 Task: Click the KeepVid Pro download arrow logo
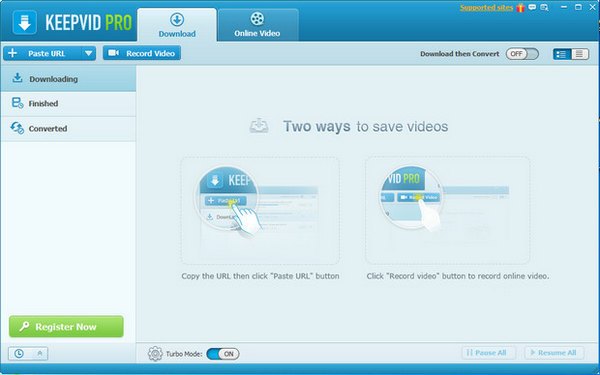pos(24,23)
